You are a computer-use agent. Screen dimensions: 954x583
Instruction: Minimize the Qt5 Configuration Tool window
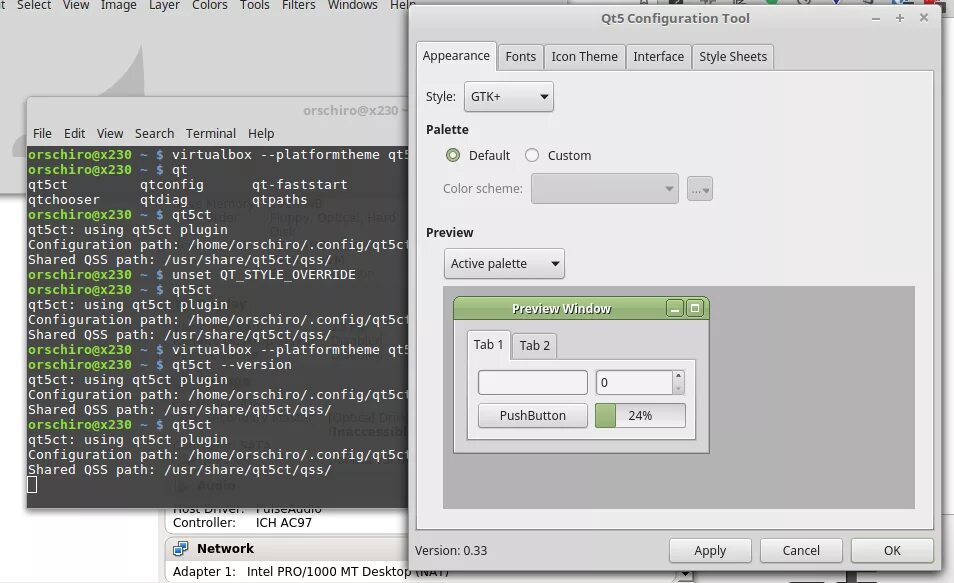(876, 18)
